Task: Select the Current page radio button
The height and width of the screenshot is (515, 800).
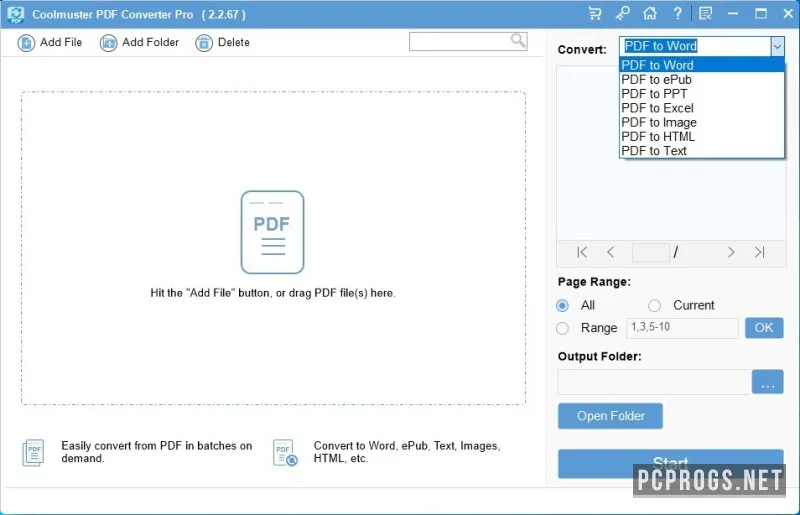Action: point(654,305)
